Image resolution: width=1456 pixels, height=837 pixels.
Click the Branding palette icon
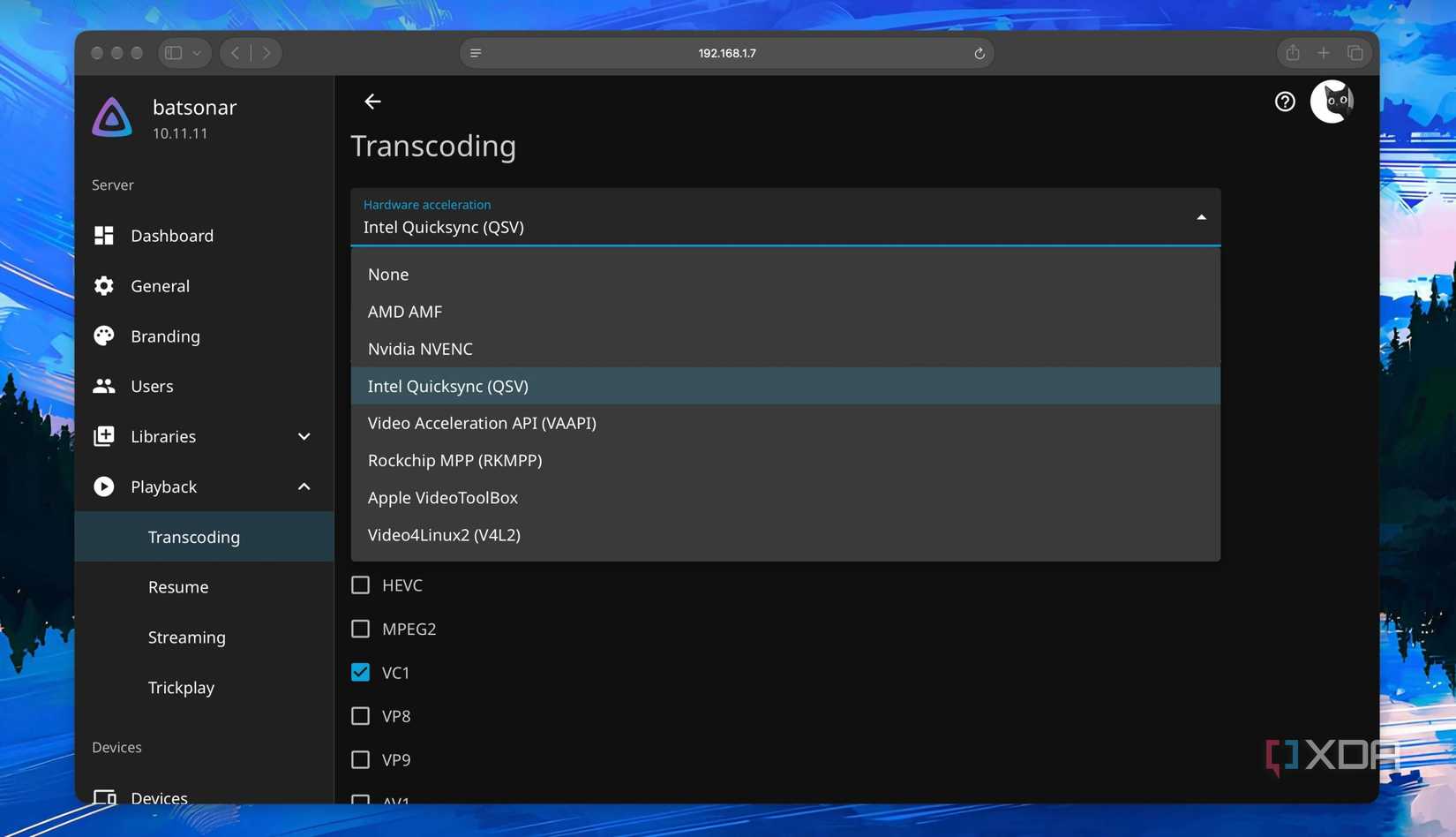point(104,336)
